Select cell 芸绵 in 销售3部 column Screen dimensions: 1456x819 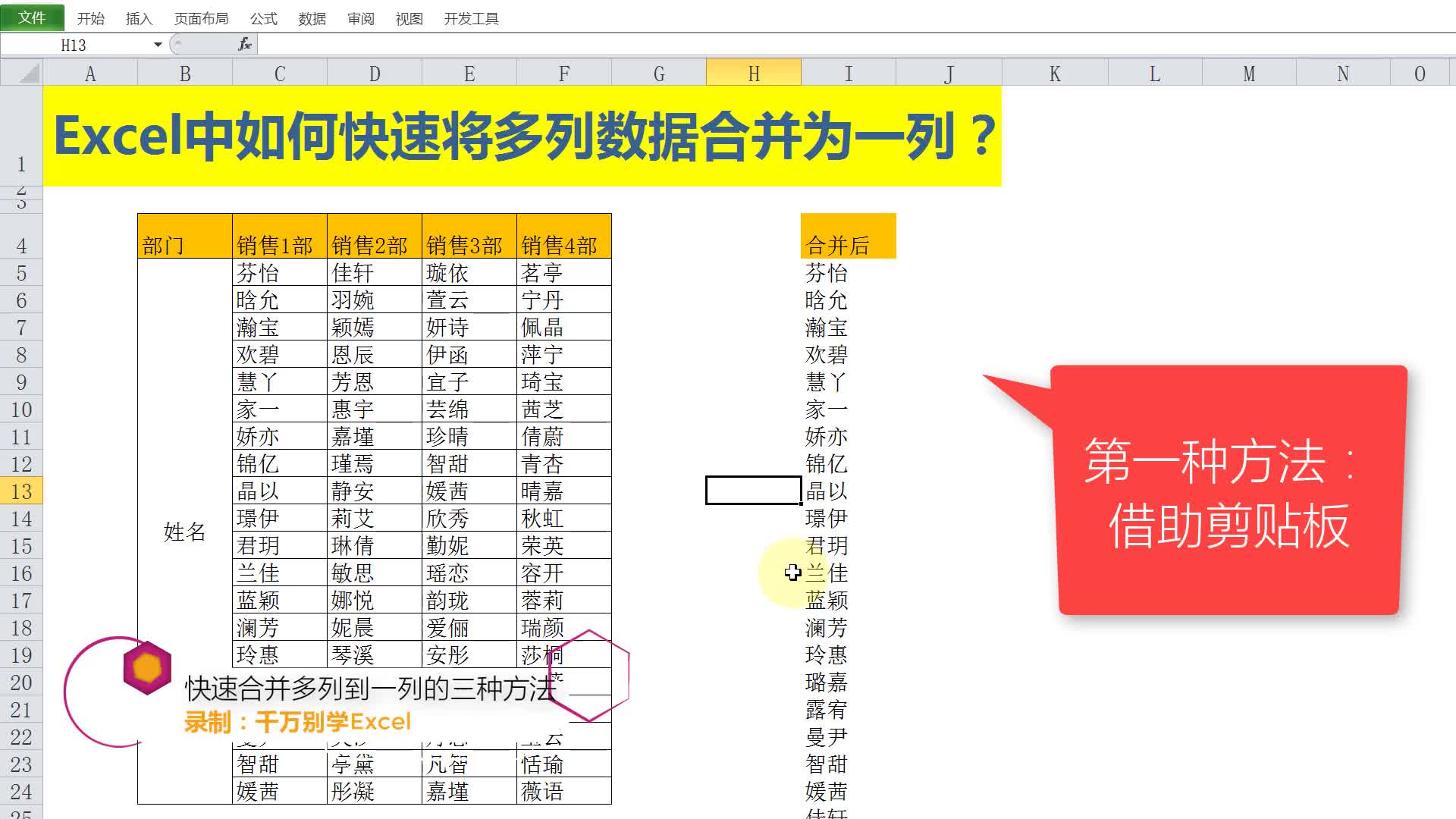(x=469, y=409)
